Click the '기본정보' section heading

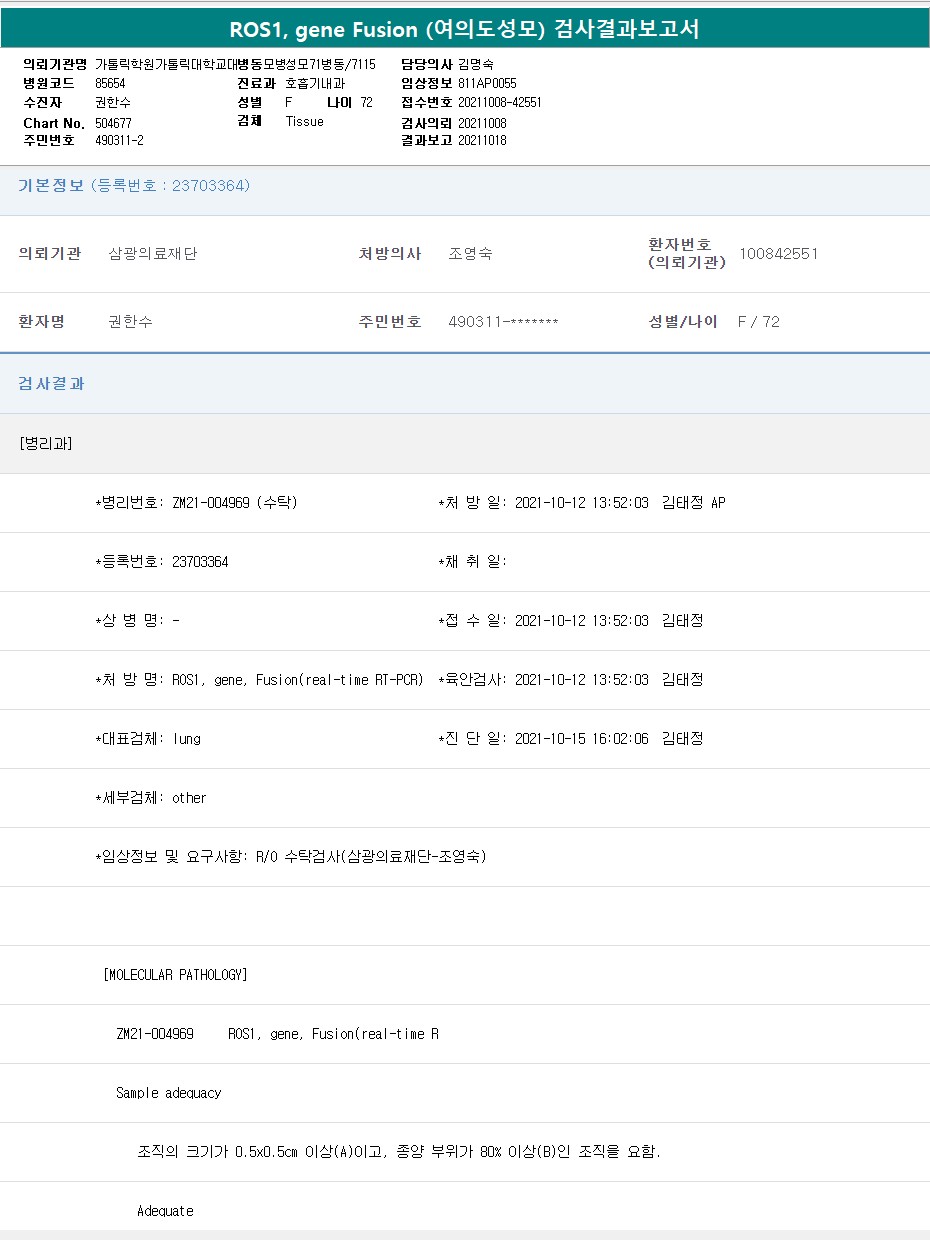(x=51, y=185)
